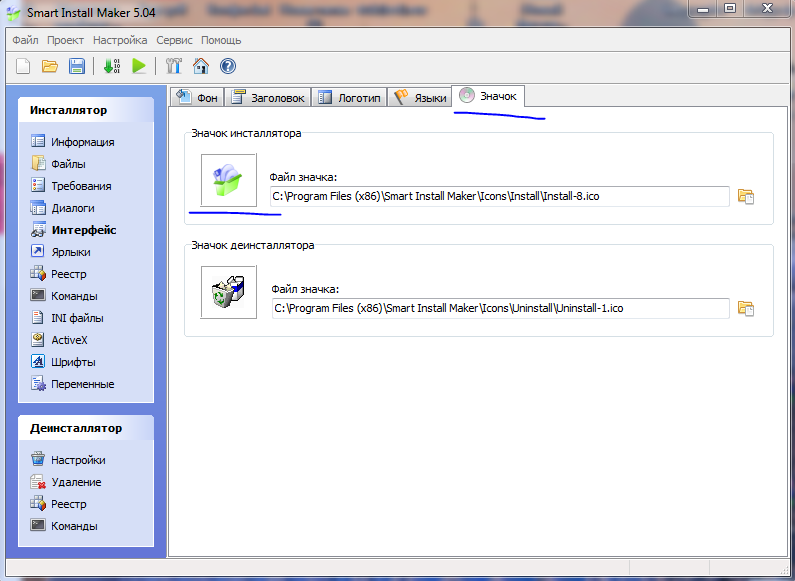
Task: Browse for the uninstaller icon file
Action: click(745, 308)
